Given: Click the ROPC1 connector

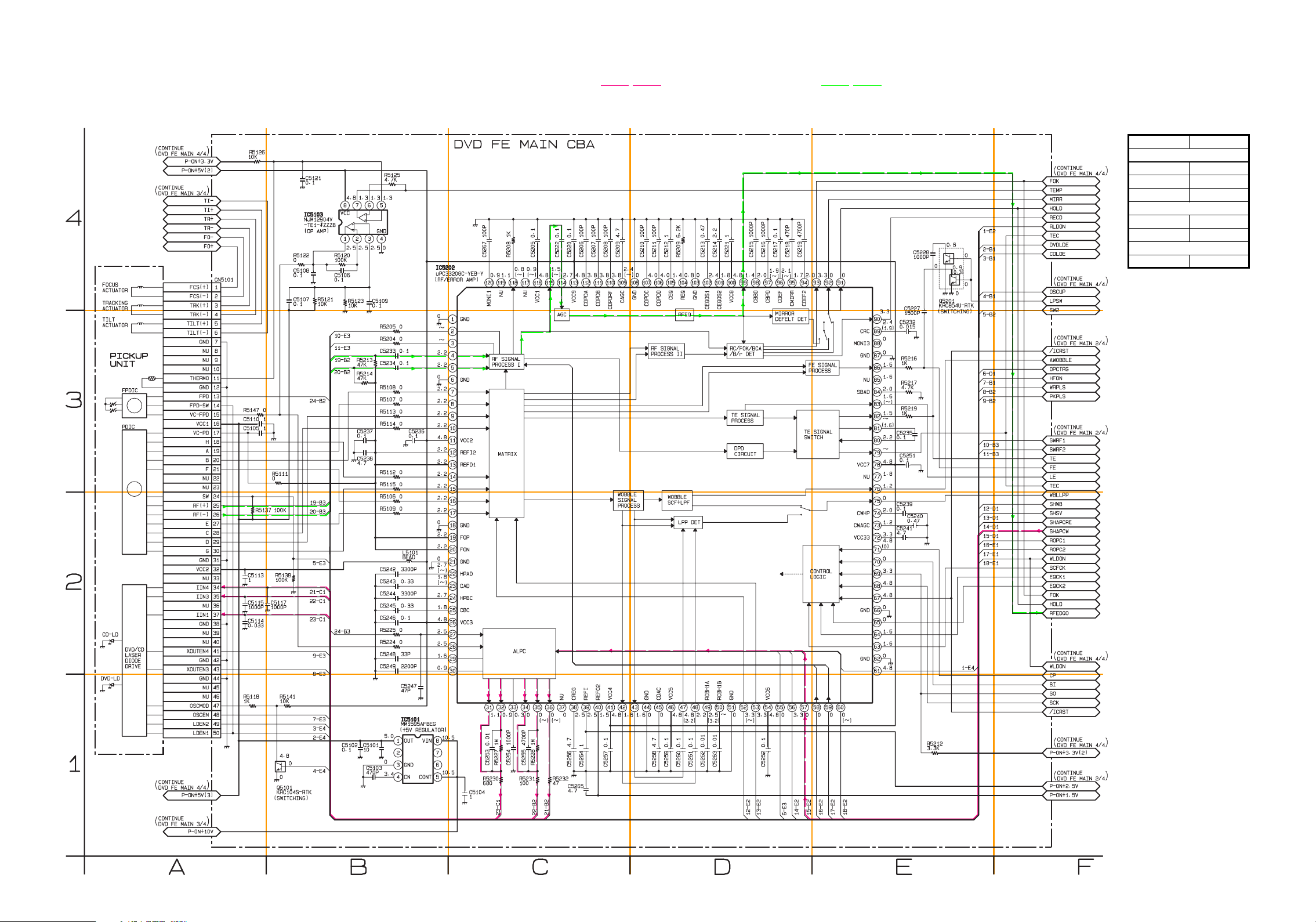Looking at the screenshot, I should tap(1072, 541).
